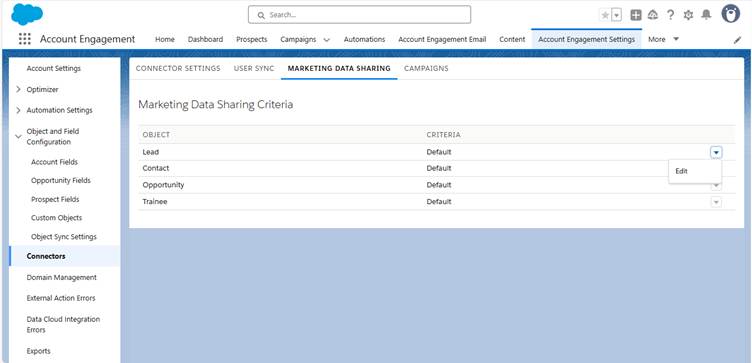Open Domain Management in the sidebar

tap(61, 277)
